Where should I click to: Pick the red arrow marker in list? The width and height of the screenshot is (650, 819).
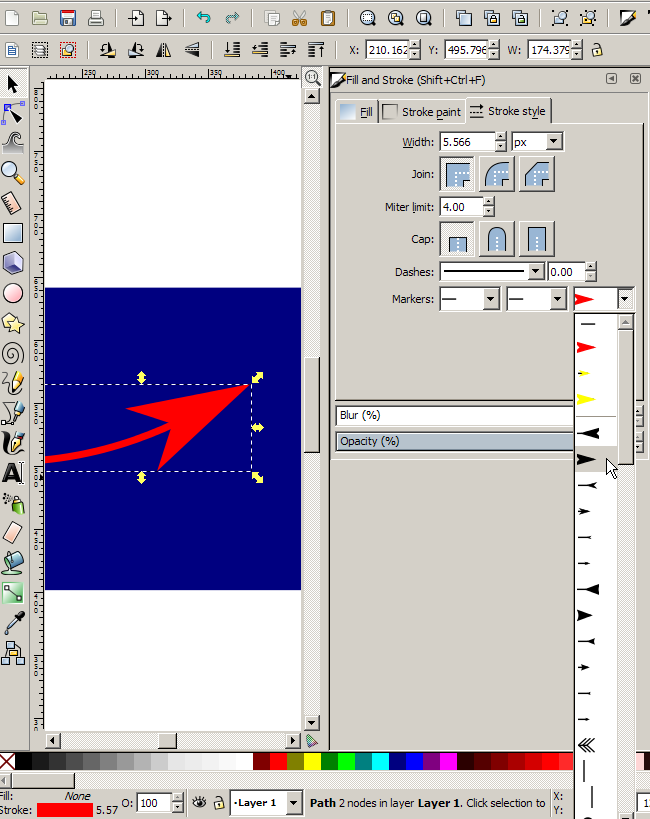click(x=586, y=347)
